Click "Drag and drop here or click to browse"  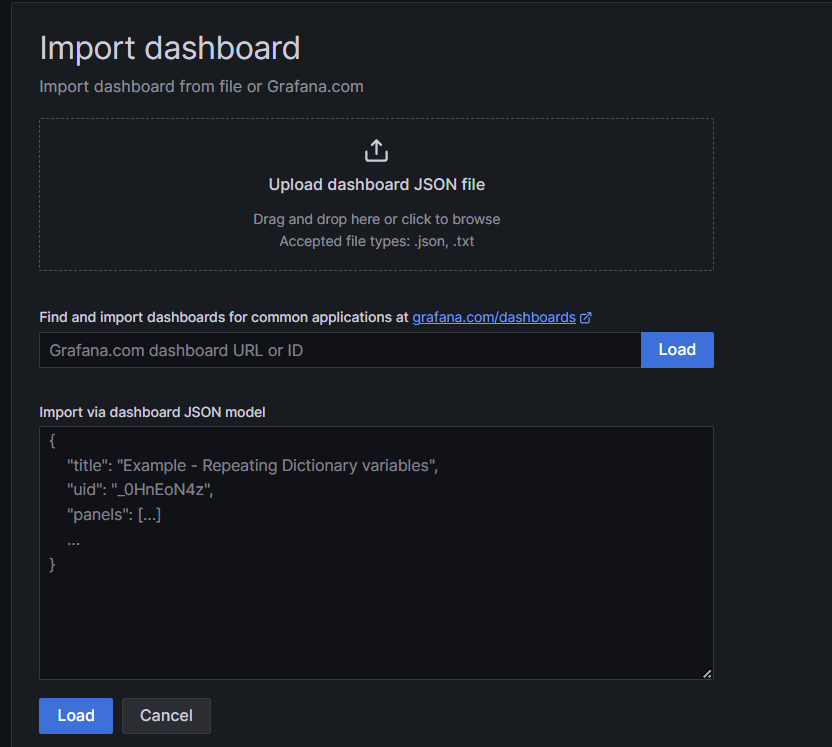tap(377, 219)
